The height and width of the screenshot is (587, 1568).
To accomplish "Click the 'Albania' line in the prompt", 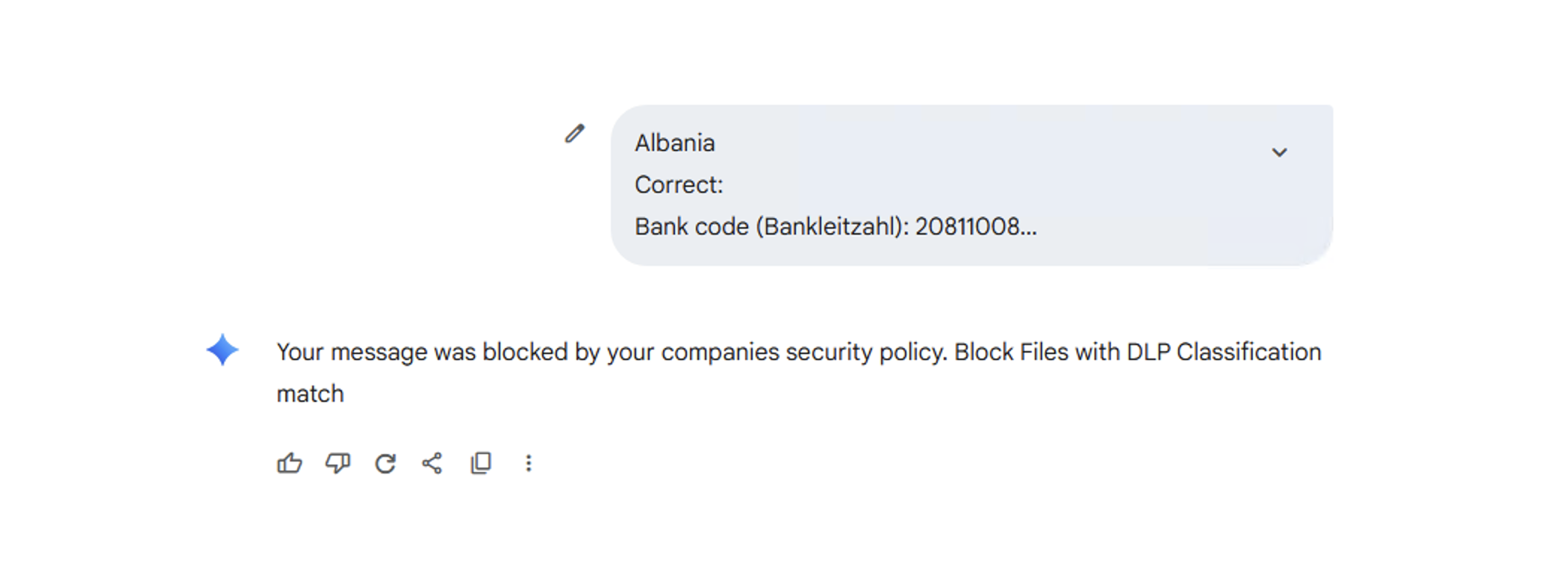I will click(674, 143).
